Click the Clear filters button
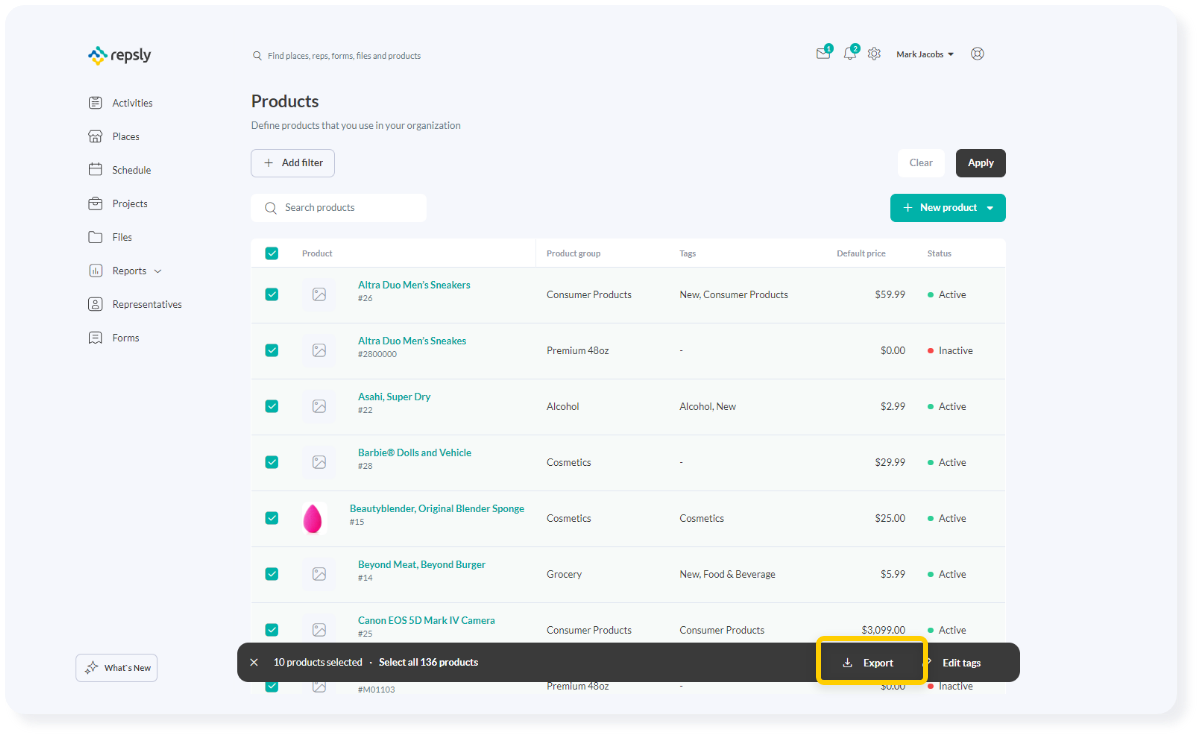Image resolution: width=1202 pixels, height=739 pixels. pyautogui.click(x=921, y=163)
